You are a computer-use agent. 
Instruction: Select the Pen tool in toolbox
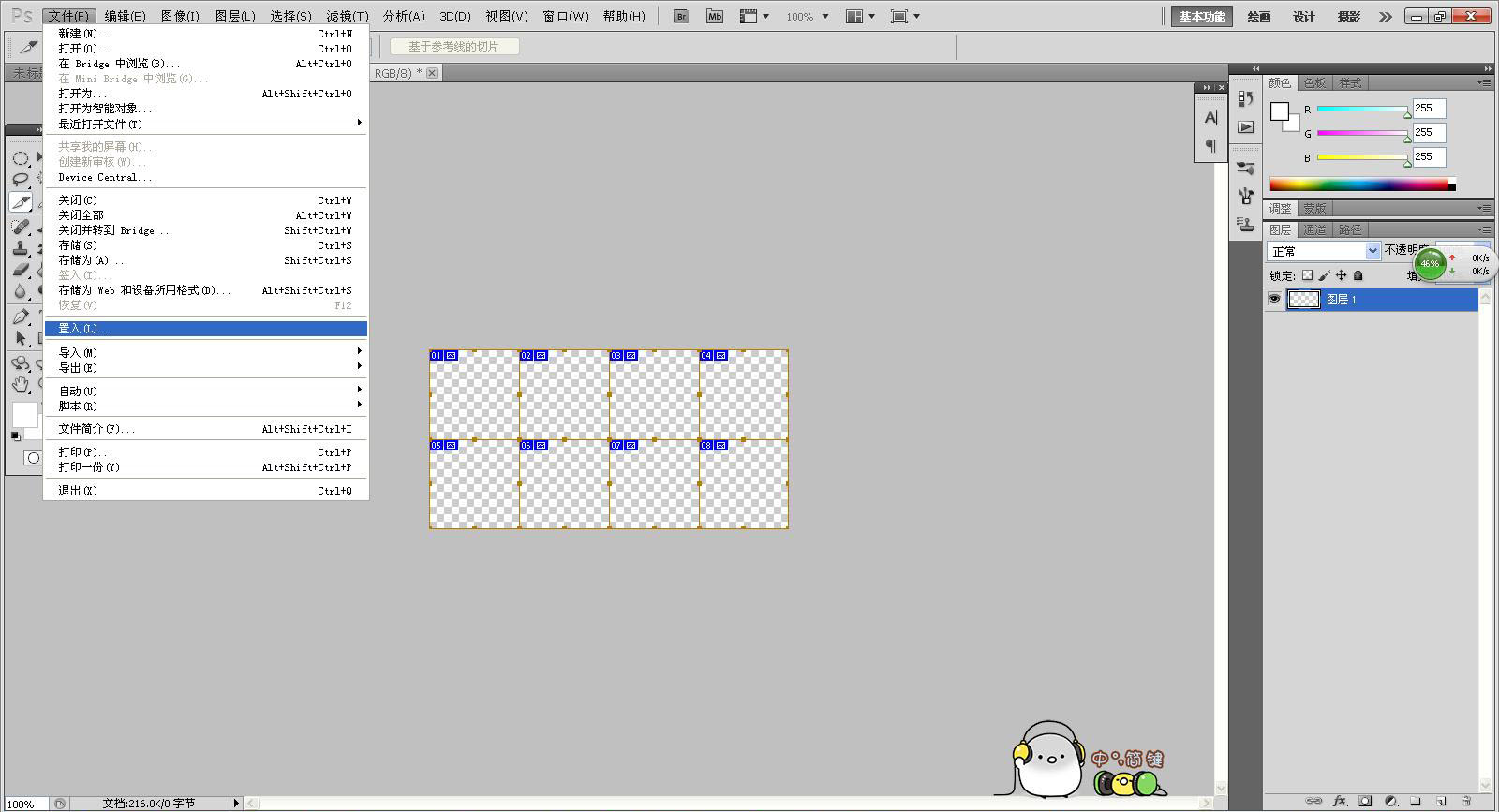coord(21,317)
